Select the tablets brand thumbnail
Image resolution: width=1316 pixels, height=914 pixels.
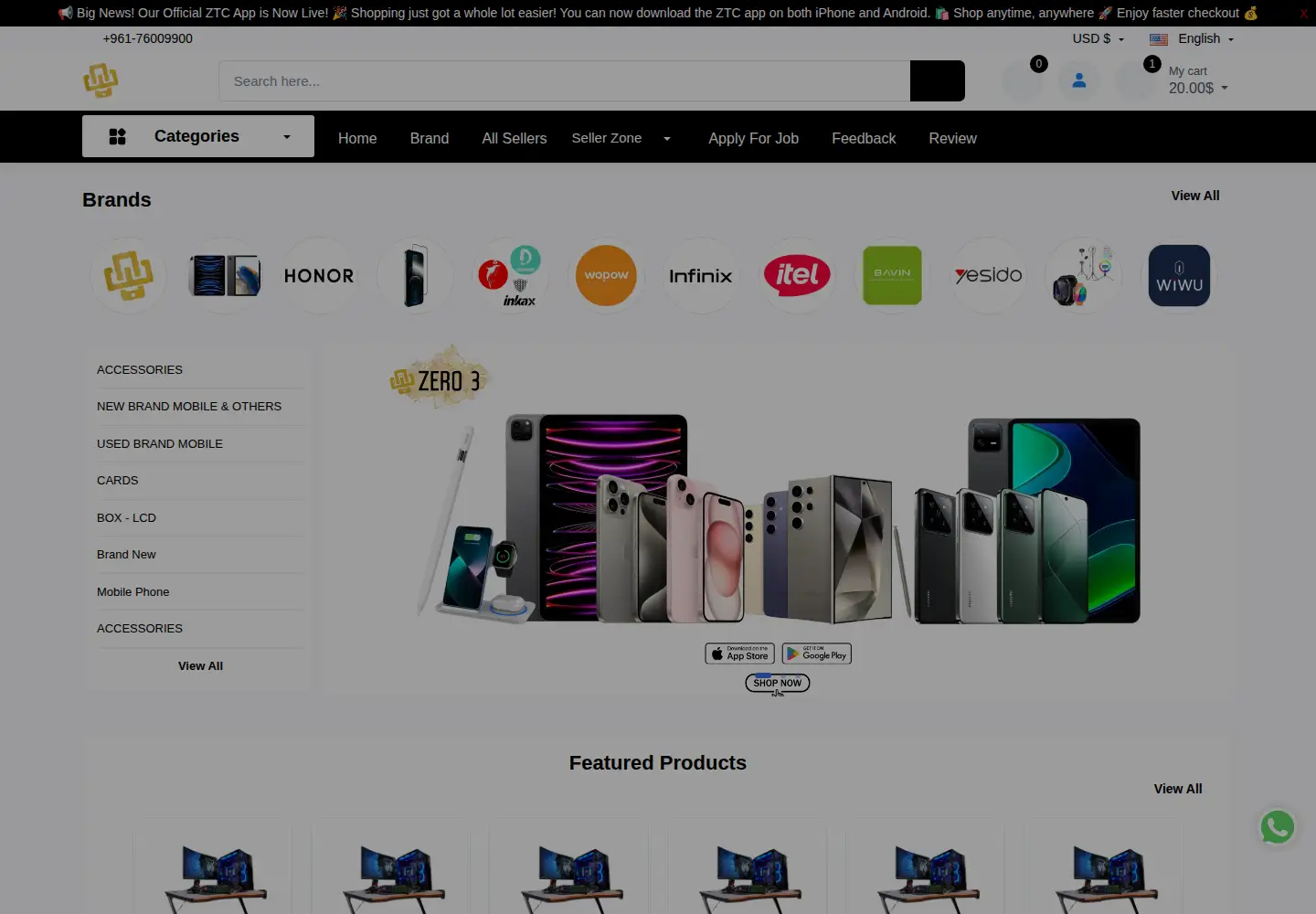click(x=224, y=275)
